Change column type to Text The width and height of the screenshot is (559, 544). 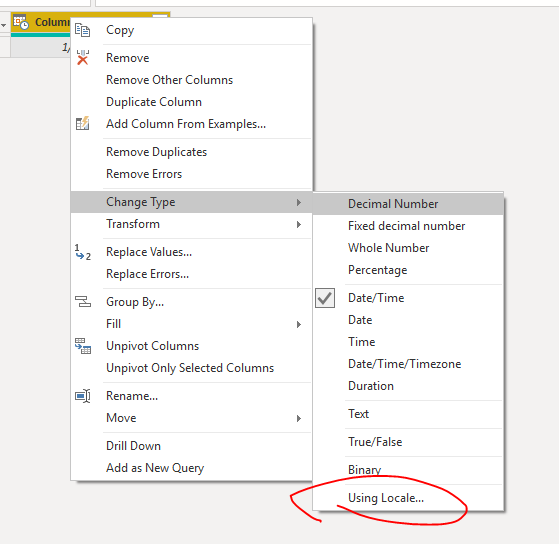(408, 414)
